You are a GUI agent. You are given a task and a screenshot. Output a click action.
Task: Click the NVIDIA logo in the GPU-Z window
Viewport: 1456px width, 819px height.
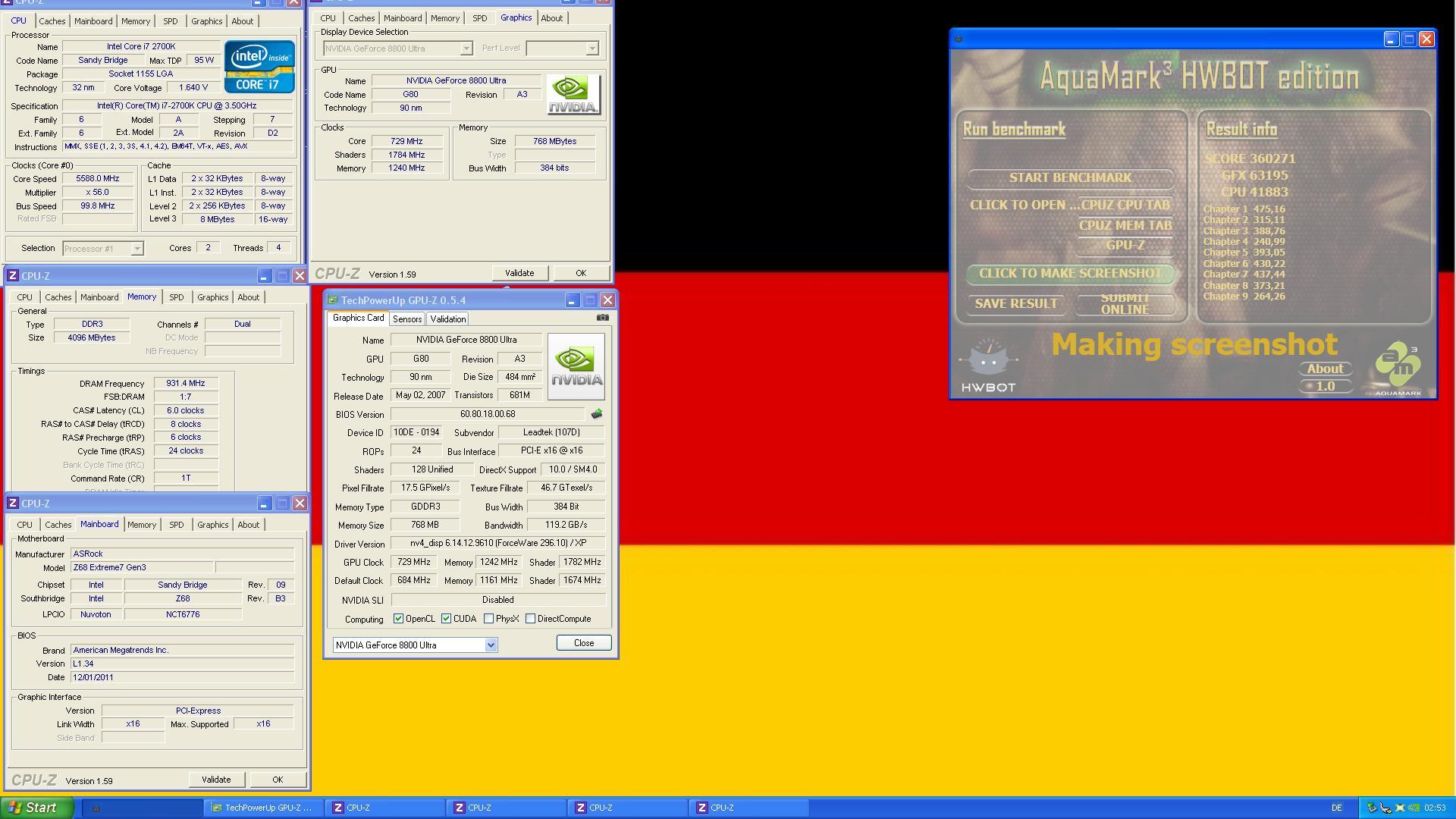[x=576, y=366]
